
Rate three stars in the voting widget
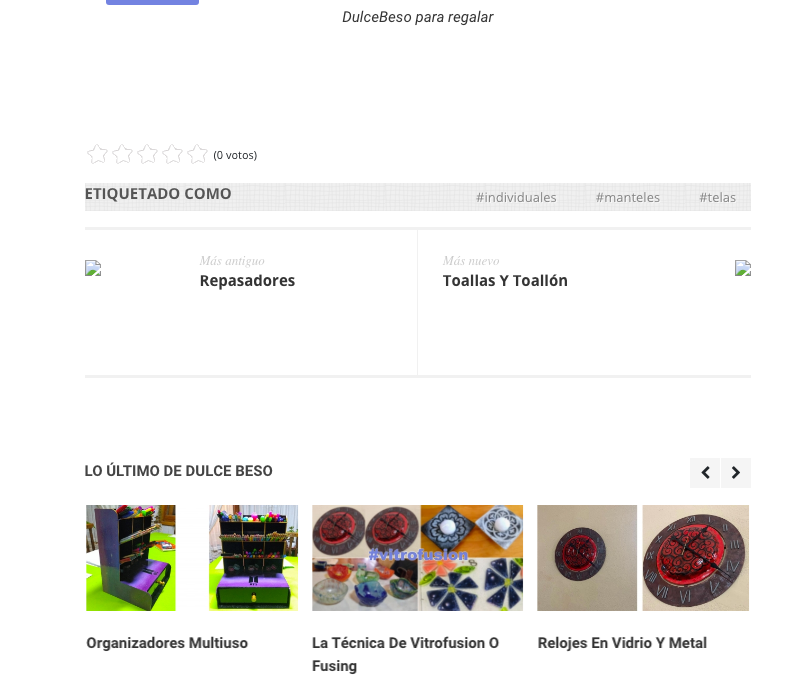[147, 154]
